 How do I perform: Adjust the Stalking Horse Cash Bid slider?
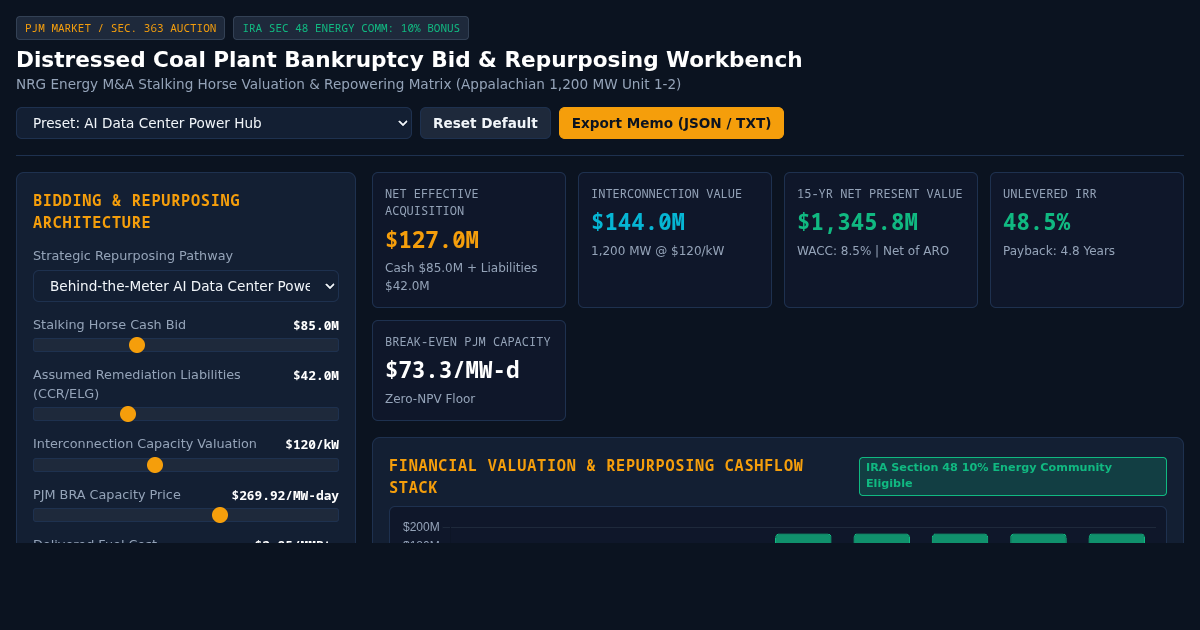(x=186, y=345)
